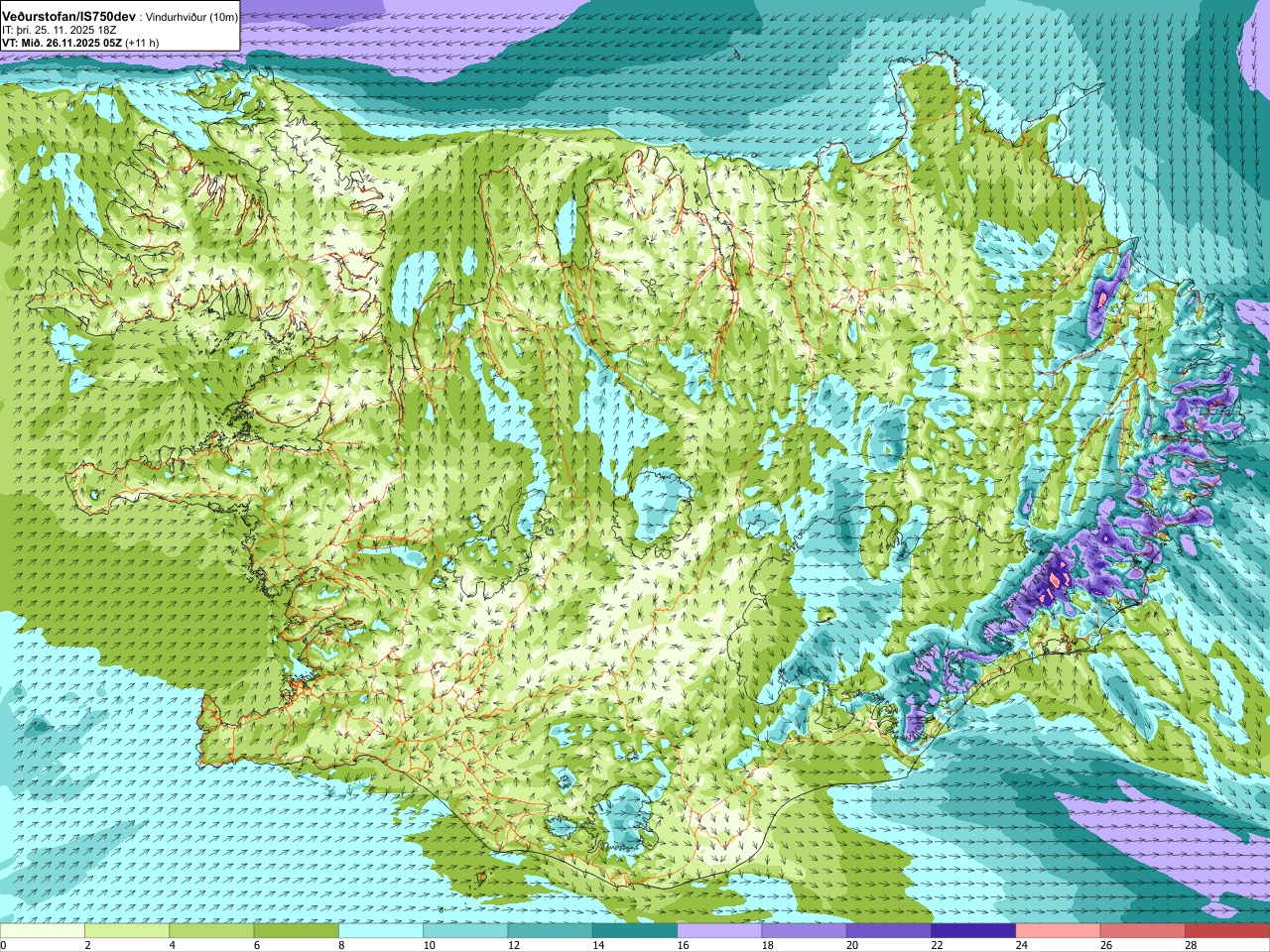Click the legend tick label '20'
Image resolution: width=1270 pixels, height=952 pixels.
[852, 945]
